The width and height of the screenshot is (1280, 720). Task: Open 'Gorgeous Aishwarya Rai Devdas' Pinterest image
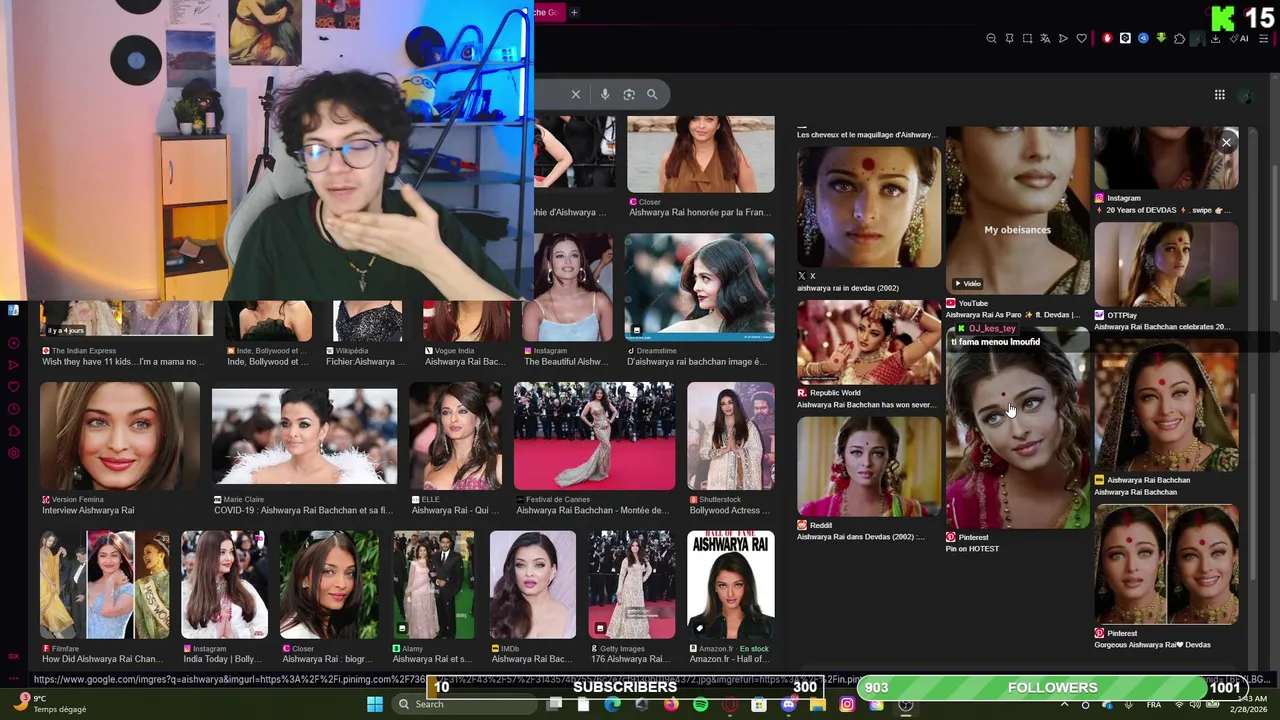pos(1166,565)
